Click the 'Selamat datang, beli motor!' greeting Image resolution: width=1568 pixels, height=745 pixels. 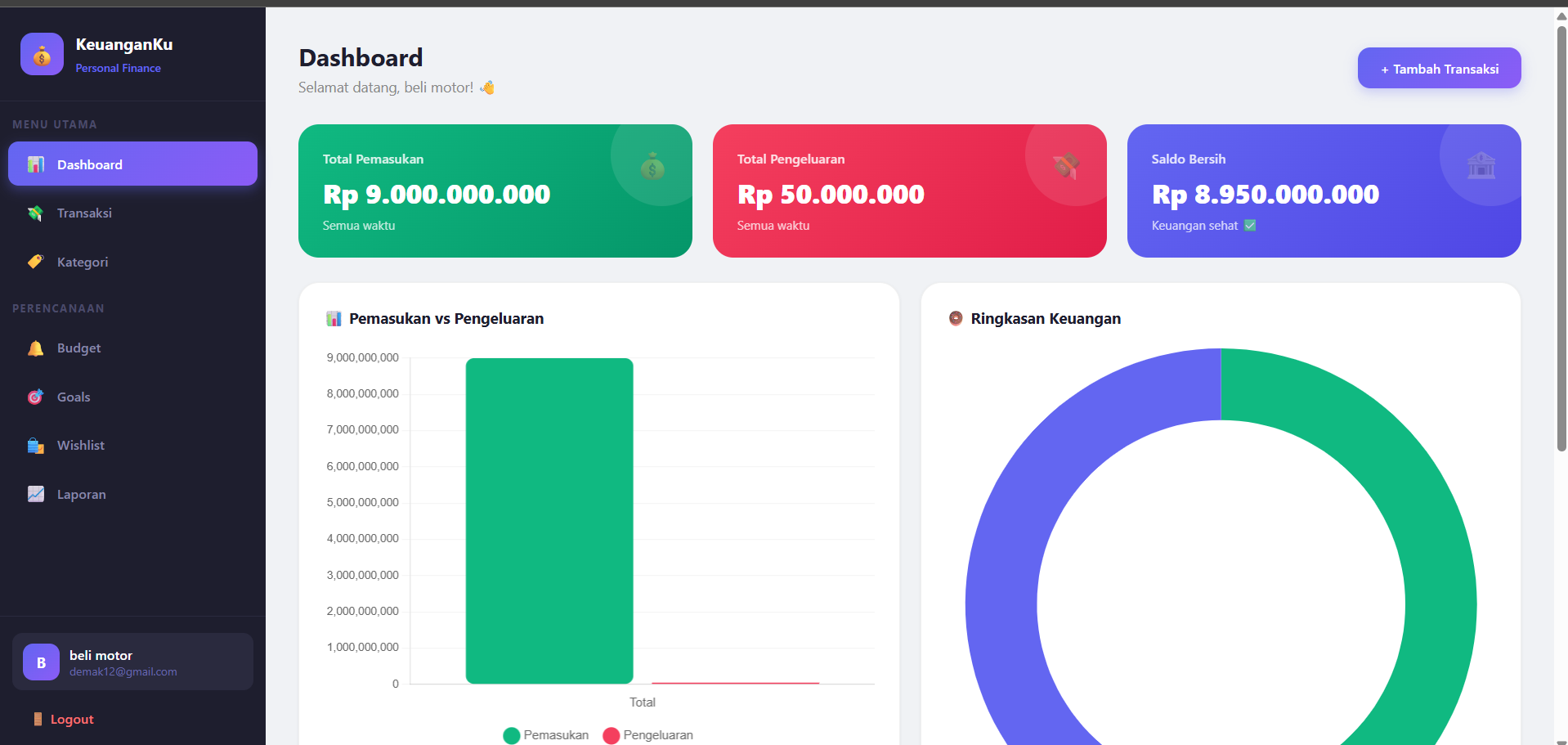(386, 88)
